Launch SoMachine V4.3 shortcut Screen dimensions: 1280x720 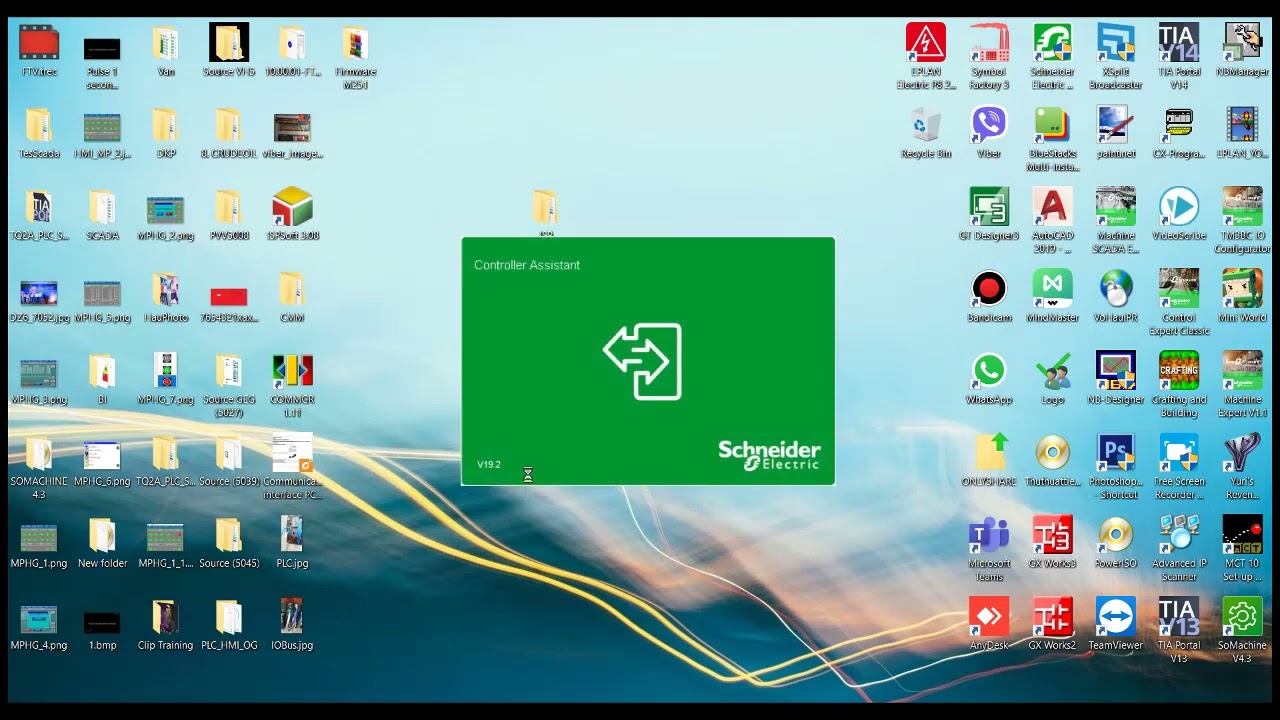click(x=1242, y=617)
